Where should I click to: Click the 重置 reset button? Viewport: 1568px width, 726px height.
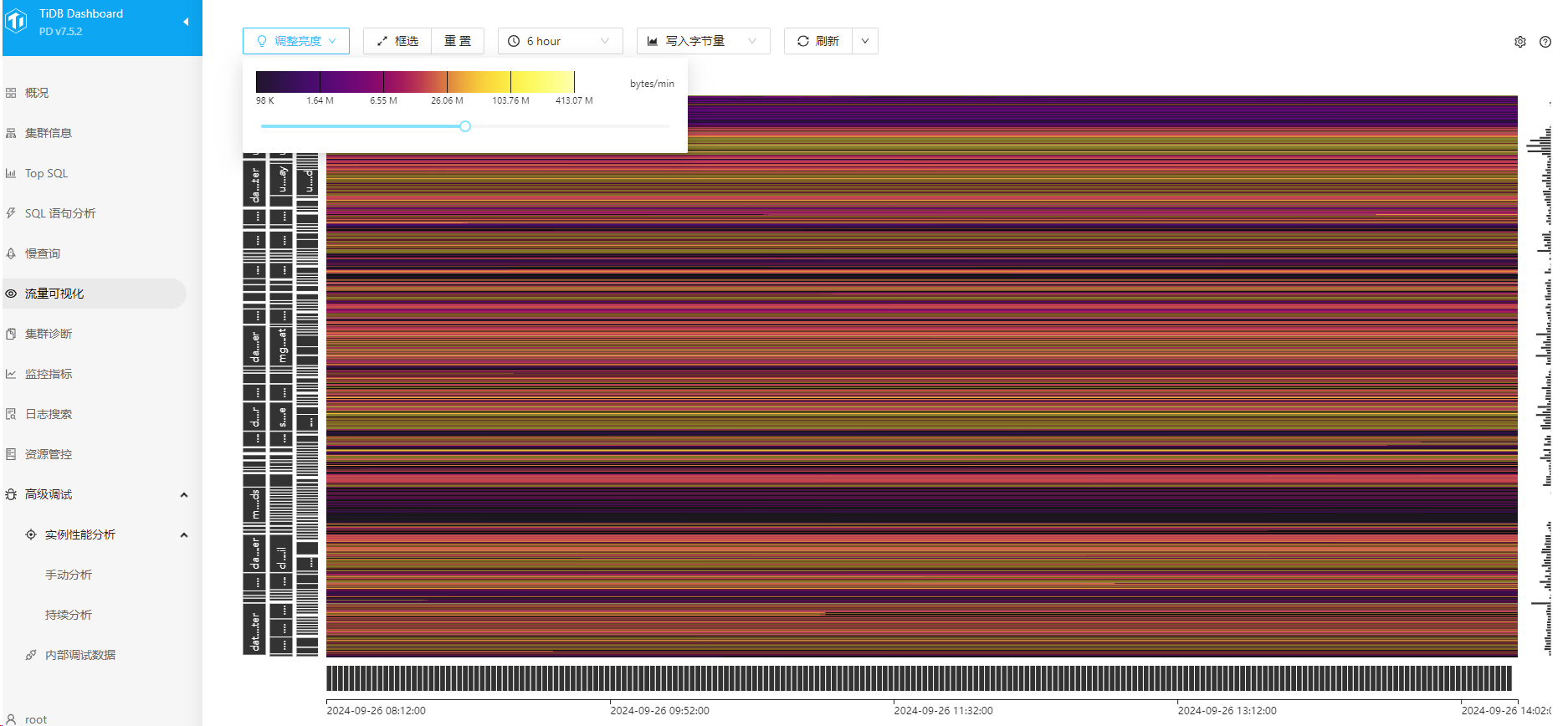(x=458, y=41)
